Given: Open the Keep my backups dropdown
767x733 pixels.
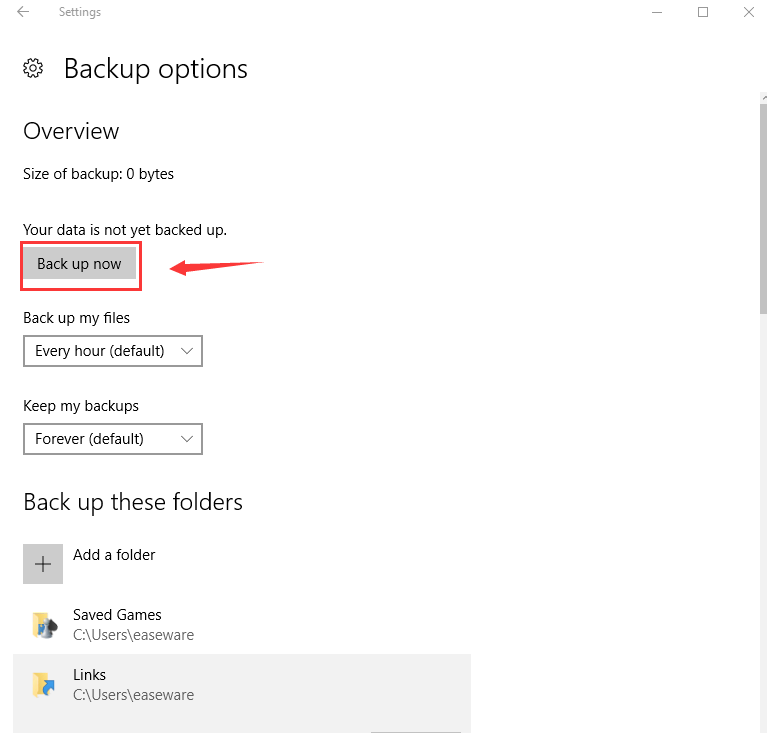Looking at the screenshot, I should coord(113,439).
